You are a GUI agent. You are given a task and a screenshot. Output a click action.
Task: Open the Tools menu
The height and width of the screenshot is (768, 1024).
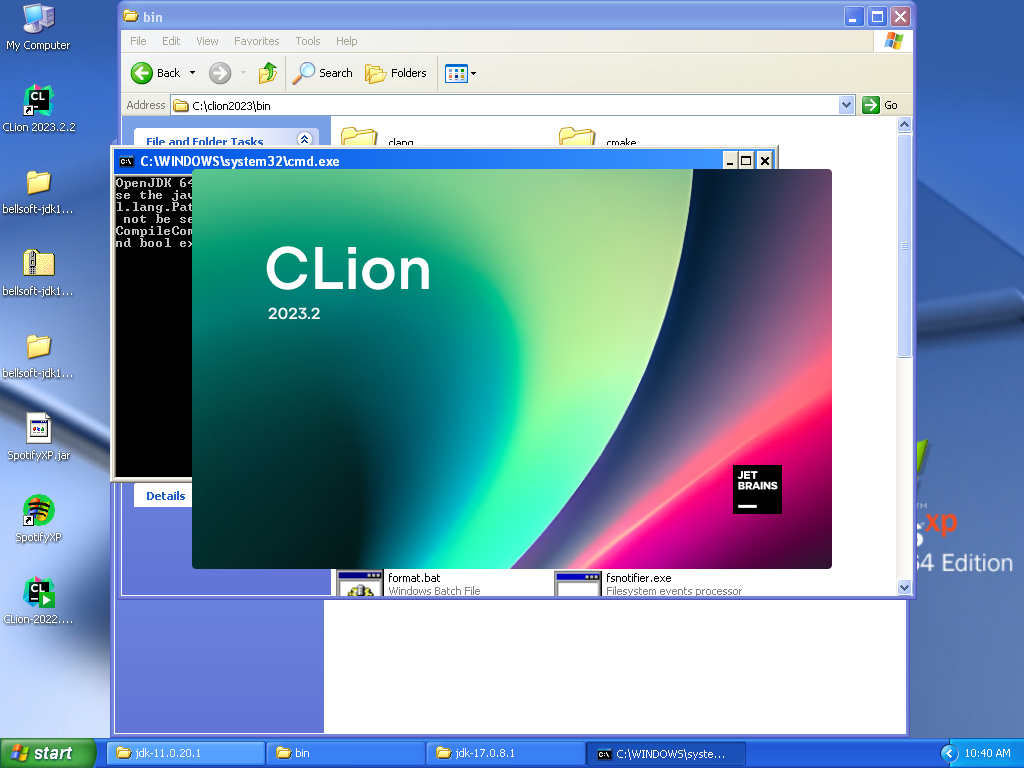(x=308, y=41)
